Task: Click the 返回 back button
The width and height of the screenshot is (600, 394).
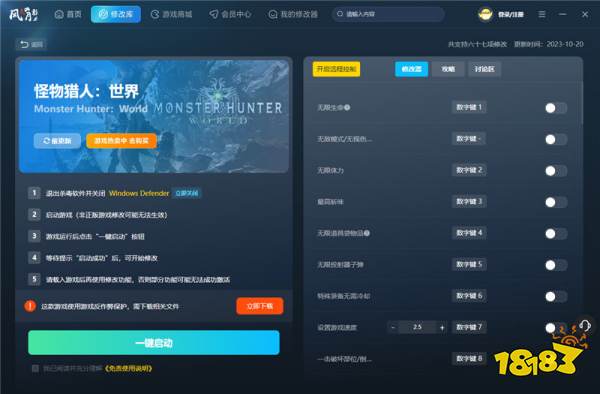Action: [31, 44]
